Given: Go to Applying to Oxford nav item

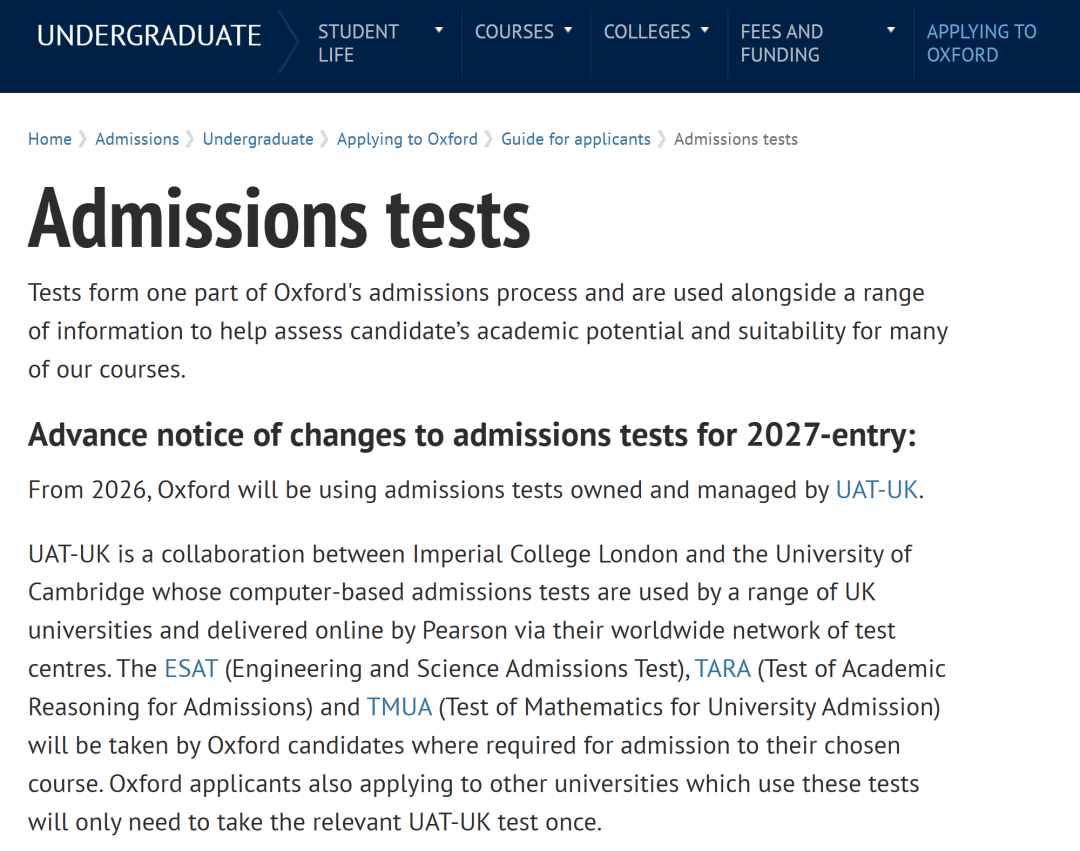Looking at the screenshot, I should [x=981, y=43].
